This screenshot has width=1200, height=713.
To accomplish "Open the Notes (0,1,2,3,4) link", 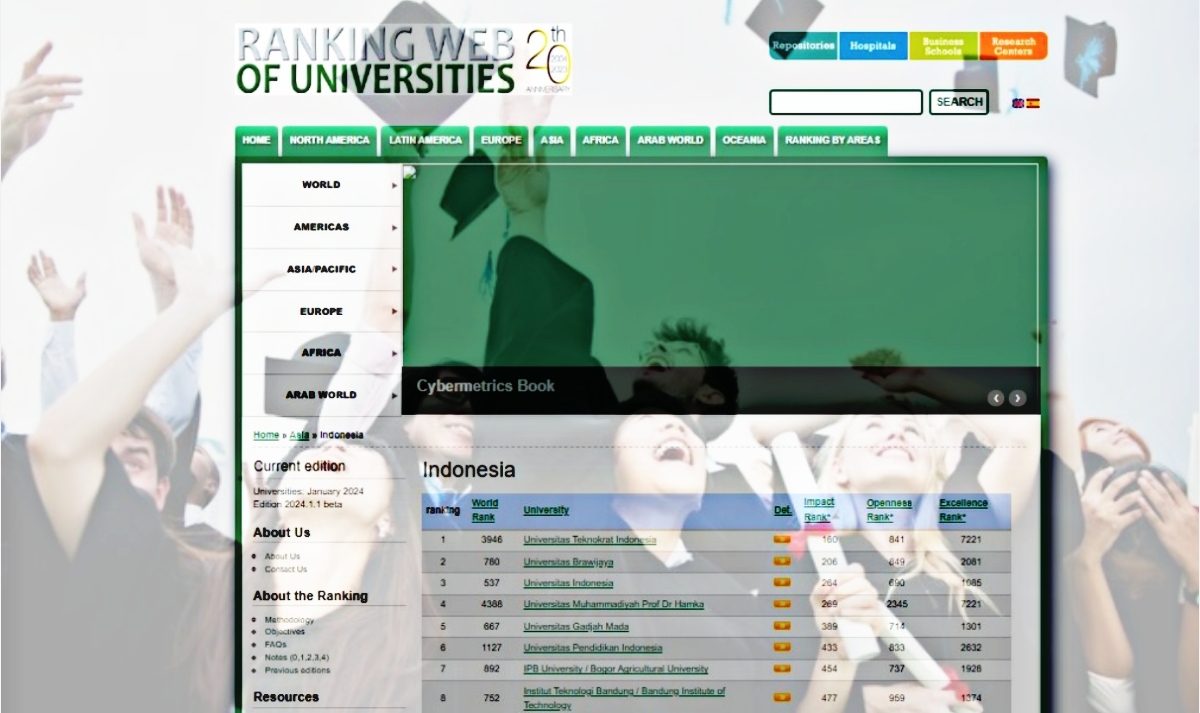I will coord(296,658).
